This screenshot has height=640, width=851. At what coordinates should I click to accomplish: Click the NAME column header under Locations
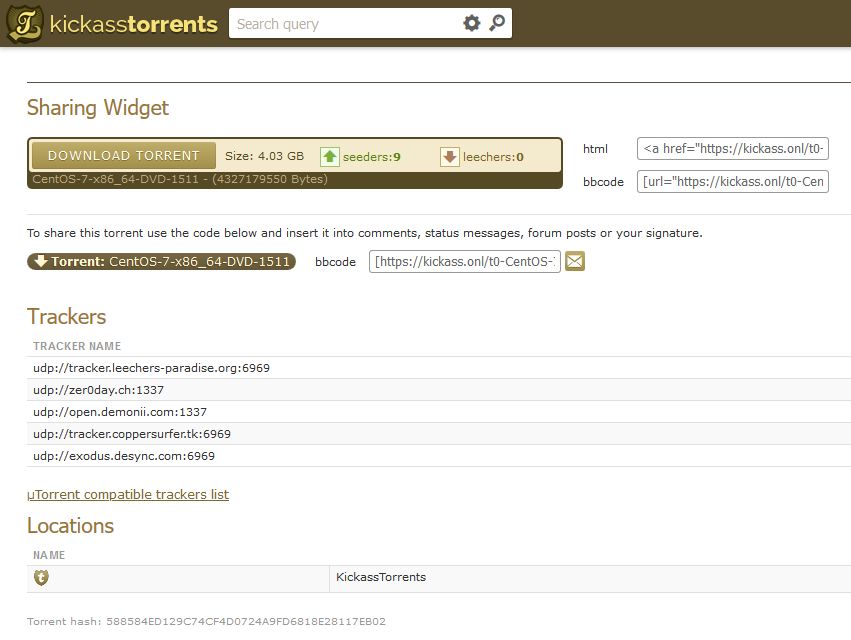click(49, 555)
